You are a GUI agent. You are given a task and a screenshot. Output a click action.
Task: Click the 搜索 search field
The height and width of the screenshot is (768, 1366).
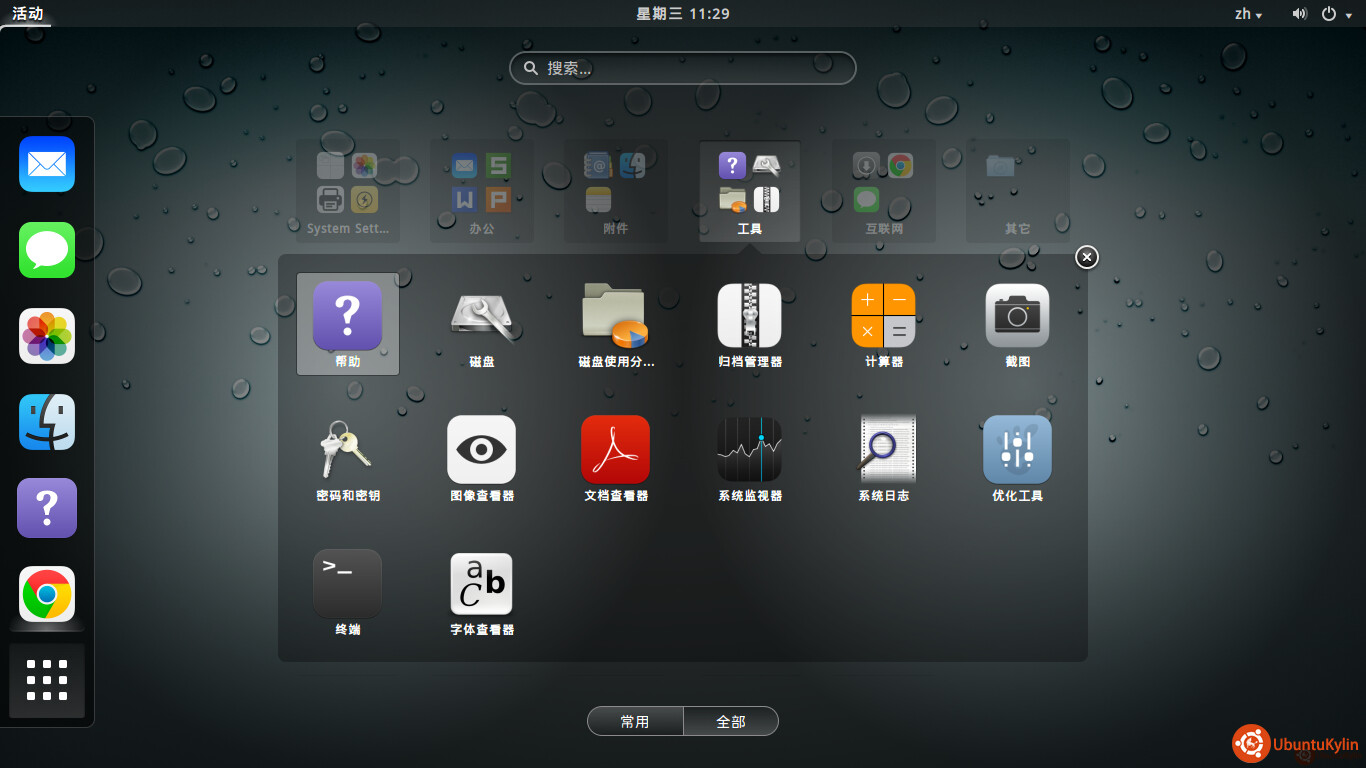pyautogui.click(x=683, y=68)
